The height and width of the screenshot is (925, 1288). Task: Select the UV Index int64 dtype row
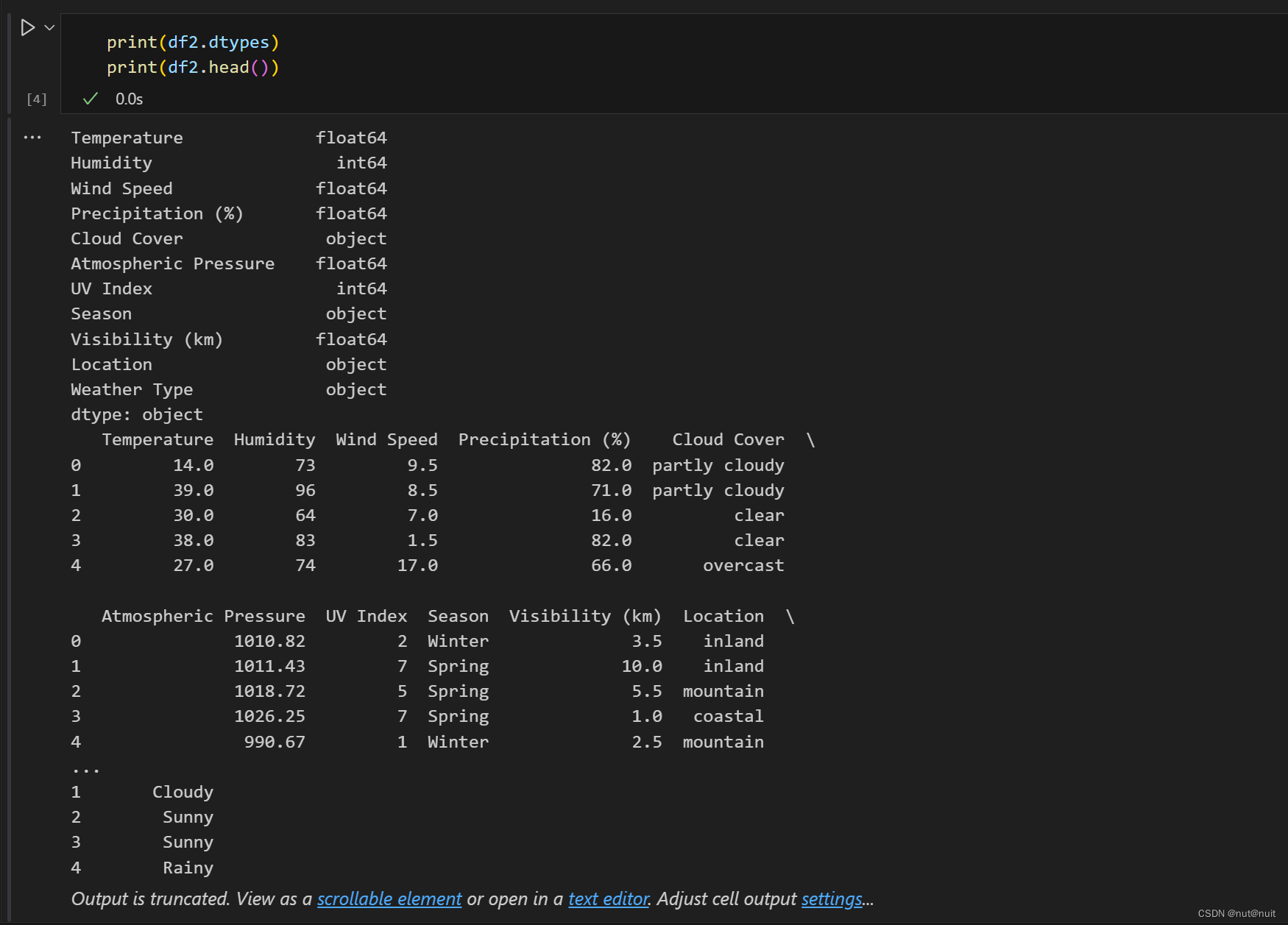229,288
